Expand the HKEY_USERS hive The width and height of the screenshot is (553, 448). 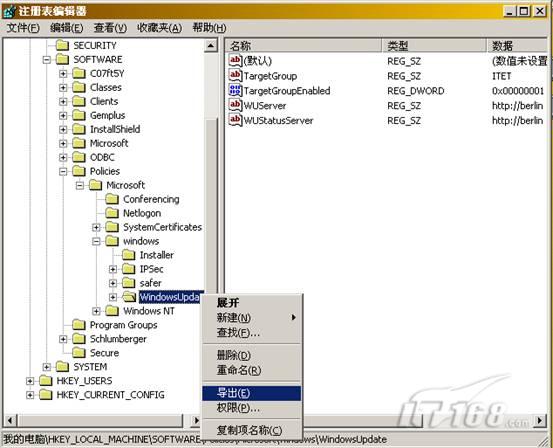30,381
